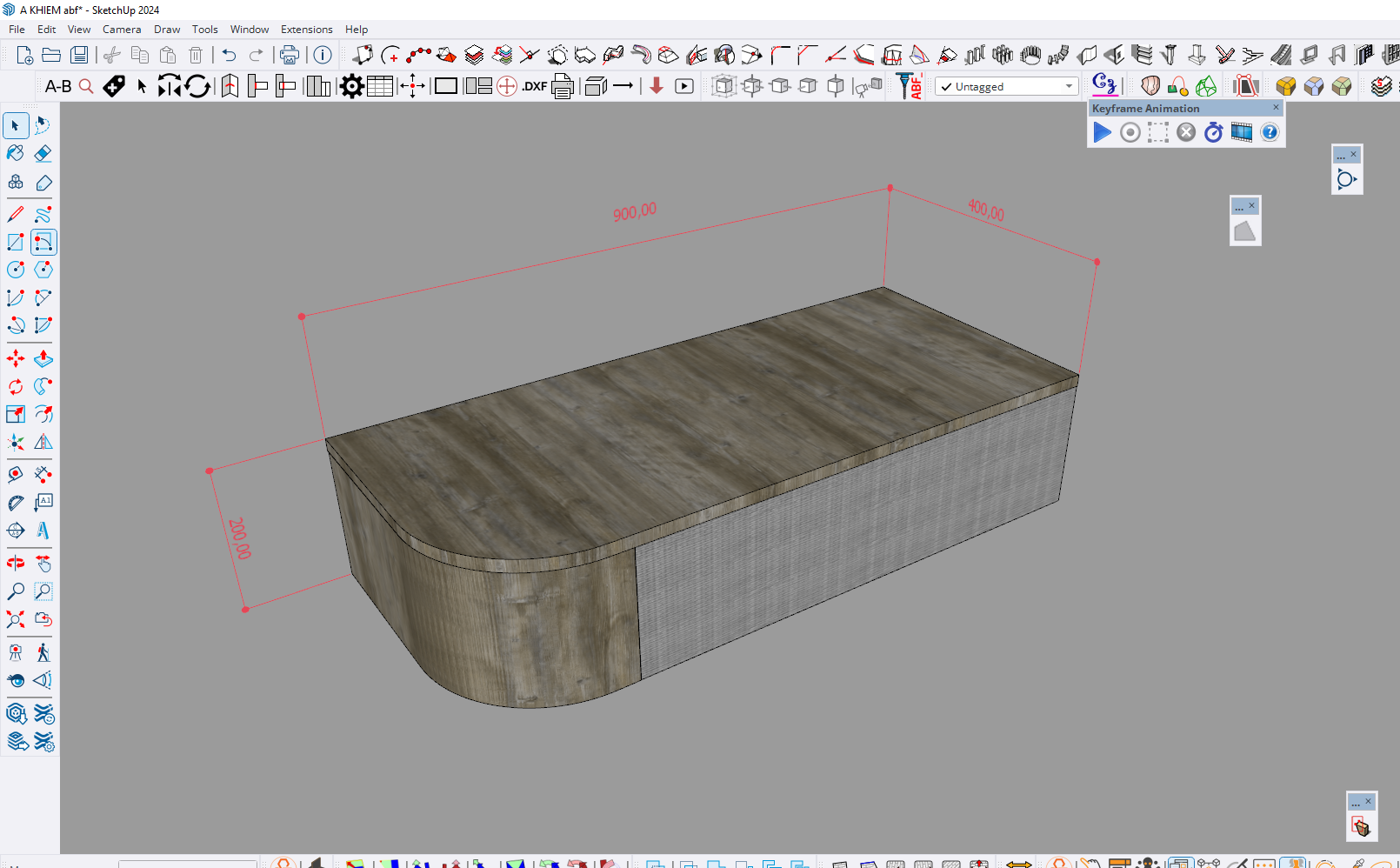The height and width of the screenshot is (868, 1400).
Task: Open the Camera menu
Action: 121,30
